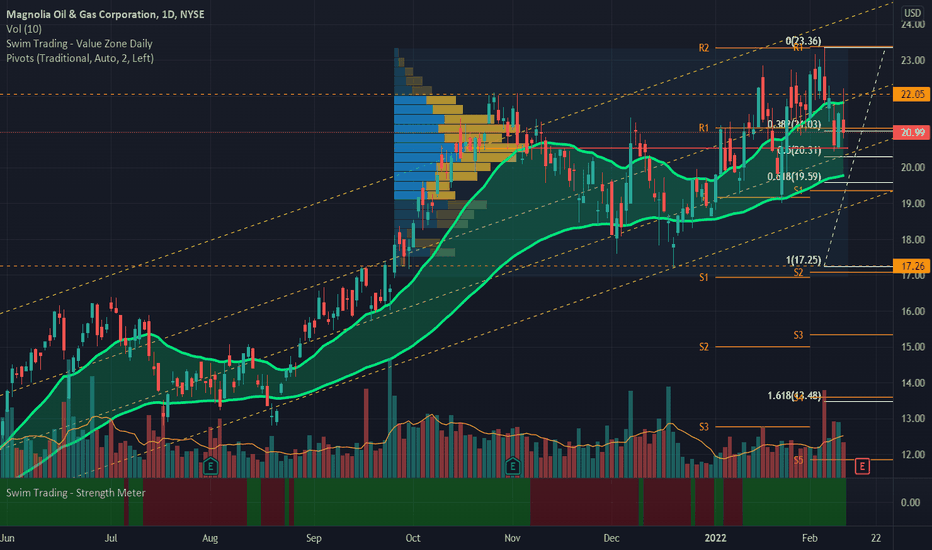The image size is (932, 550).
Task: Click the Jul label on time axis
Action: [x=111, y=538]
